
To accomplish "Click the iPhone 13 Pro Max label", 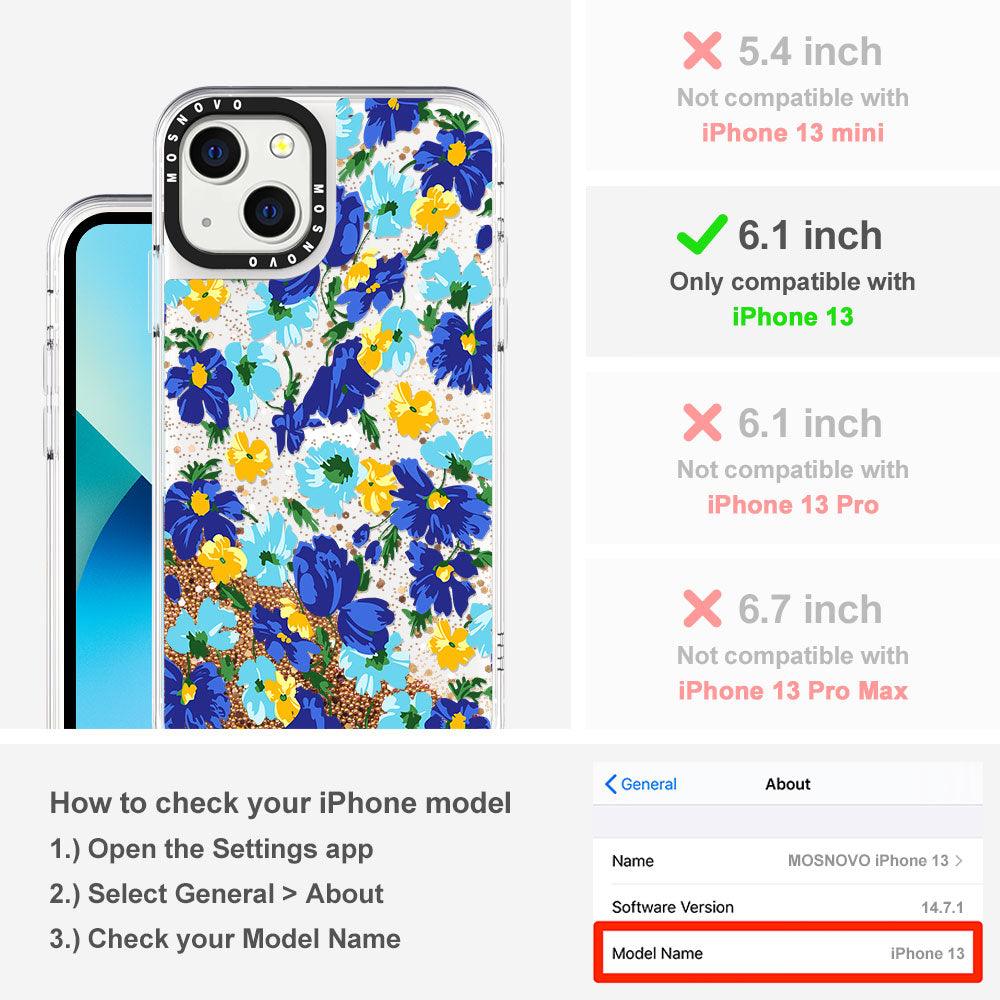I will pyautogui.click(x=793, y=691).
